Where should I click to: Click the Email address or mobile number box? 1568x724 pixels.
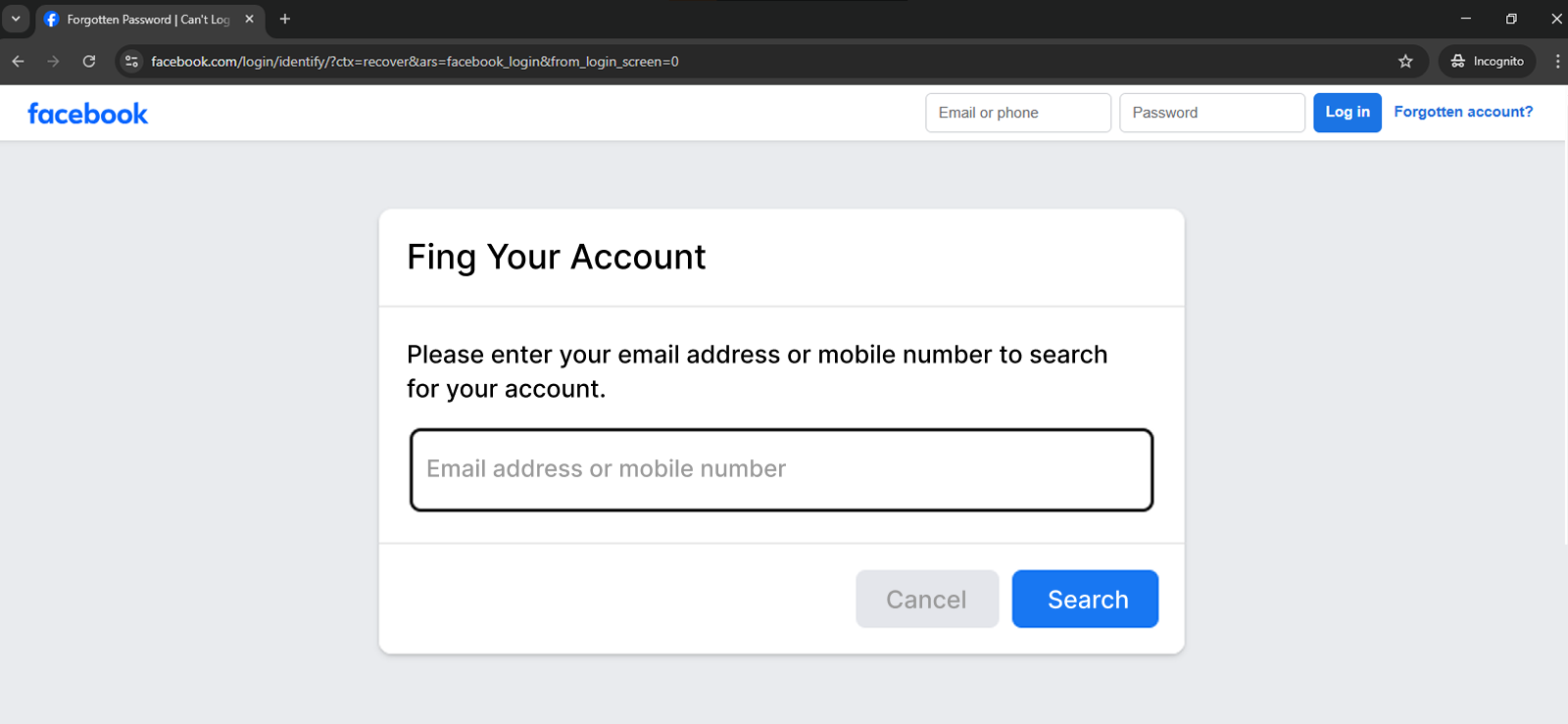pyautogui.click(x=781, y=469)
